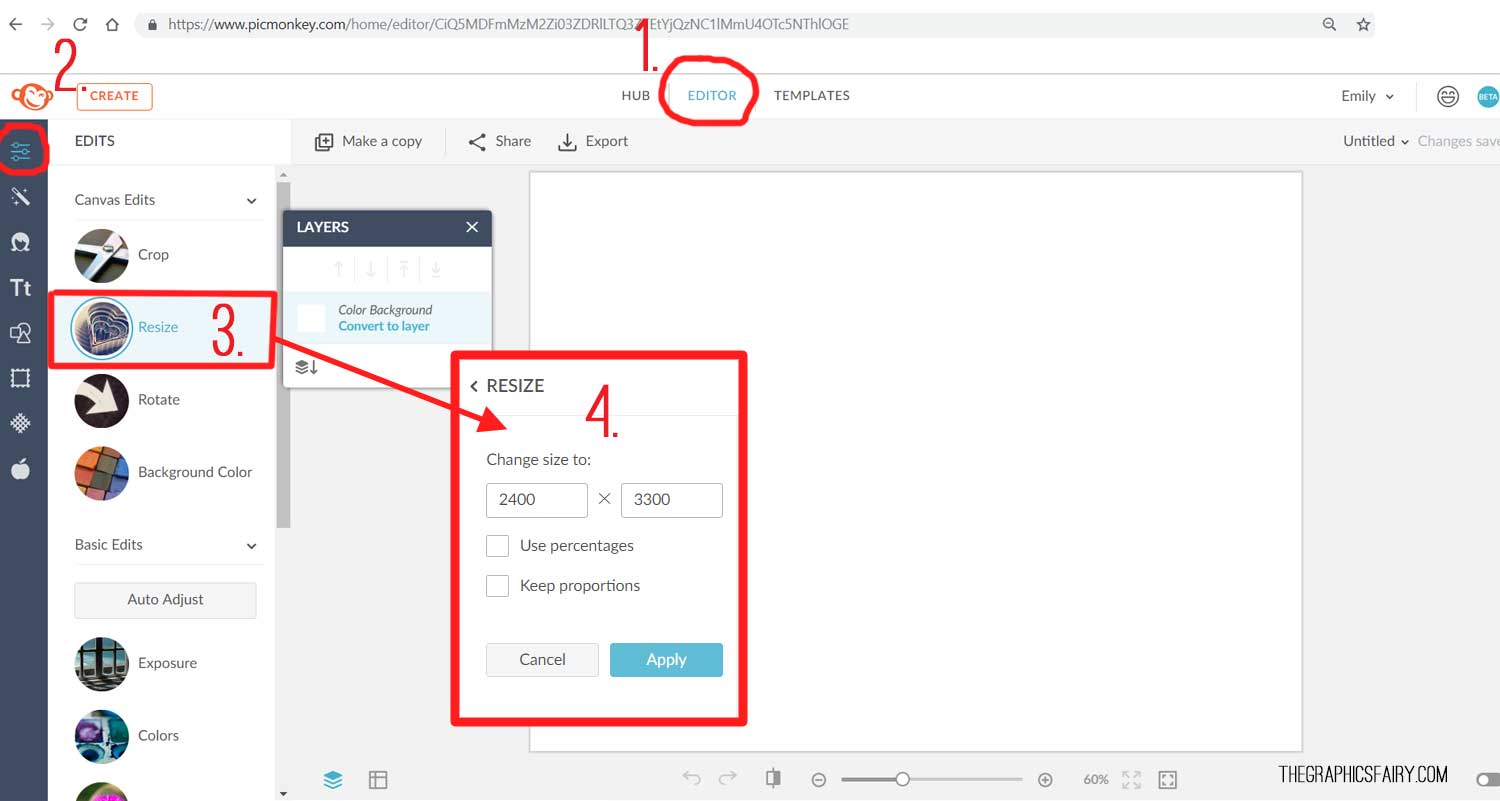
Task: Open the Emily account dropdown
Action: tap(1367, 96)
